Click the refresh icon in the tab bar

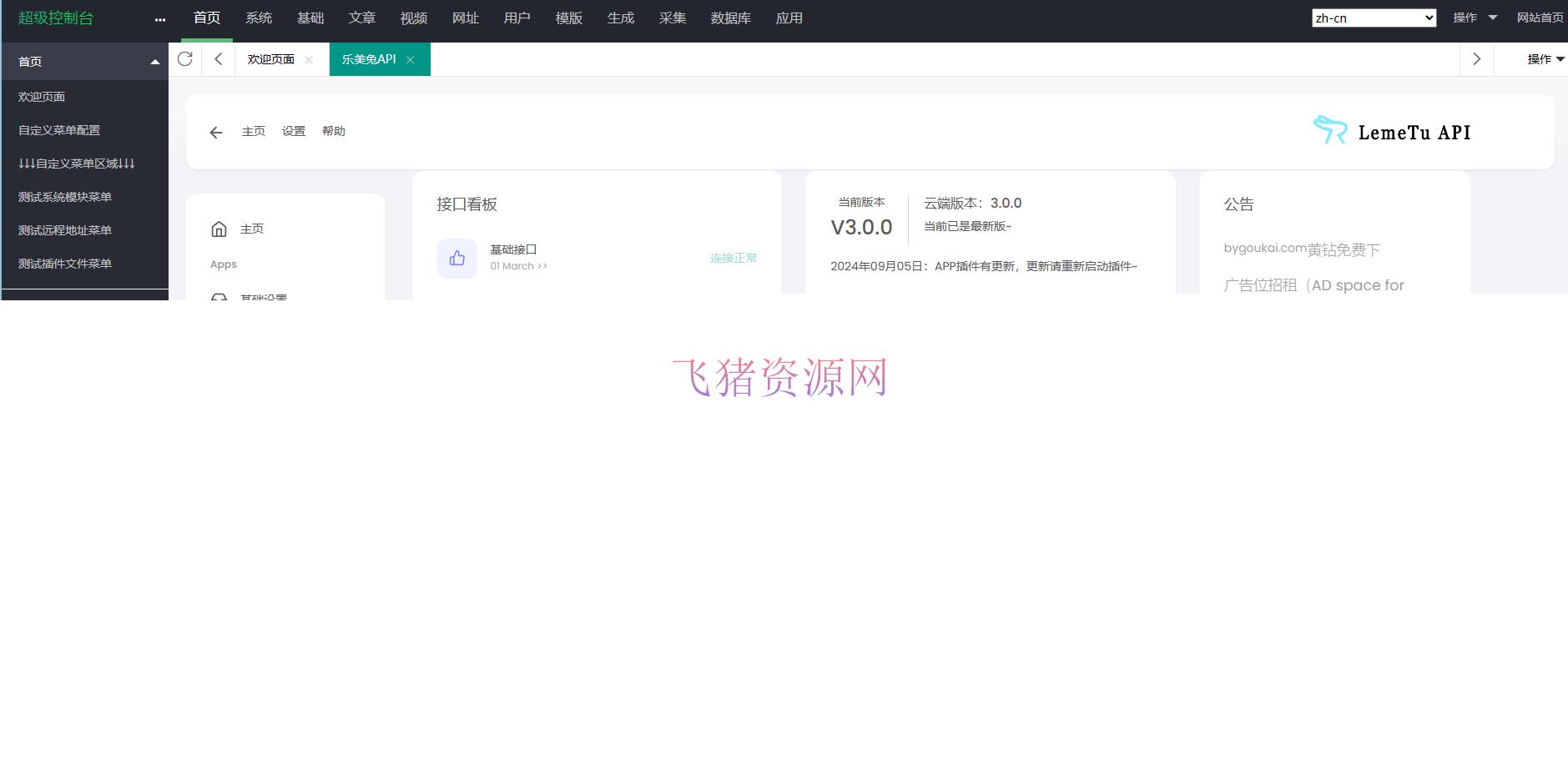(185, 59)
